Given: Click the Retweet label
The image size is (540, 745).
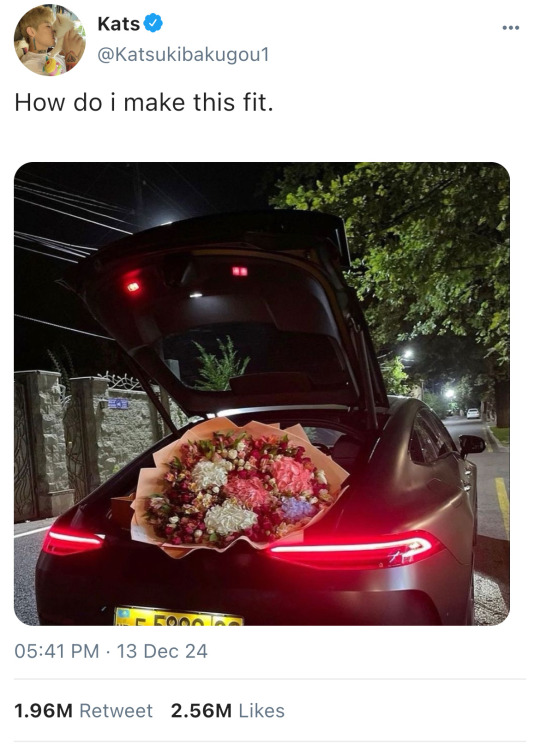Looking at the screenshot, I should [x=116, y=711].
